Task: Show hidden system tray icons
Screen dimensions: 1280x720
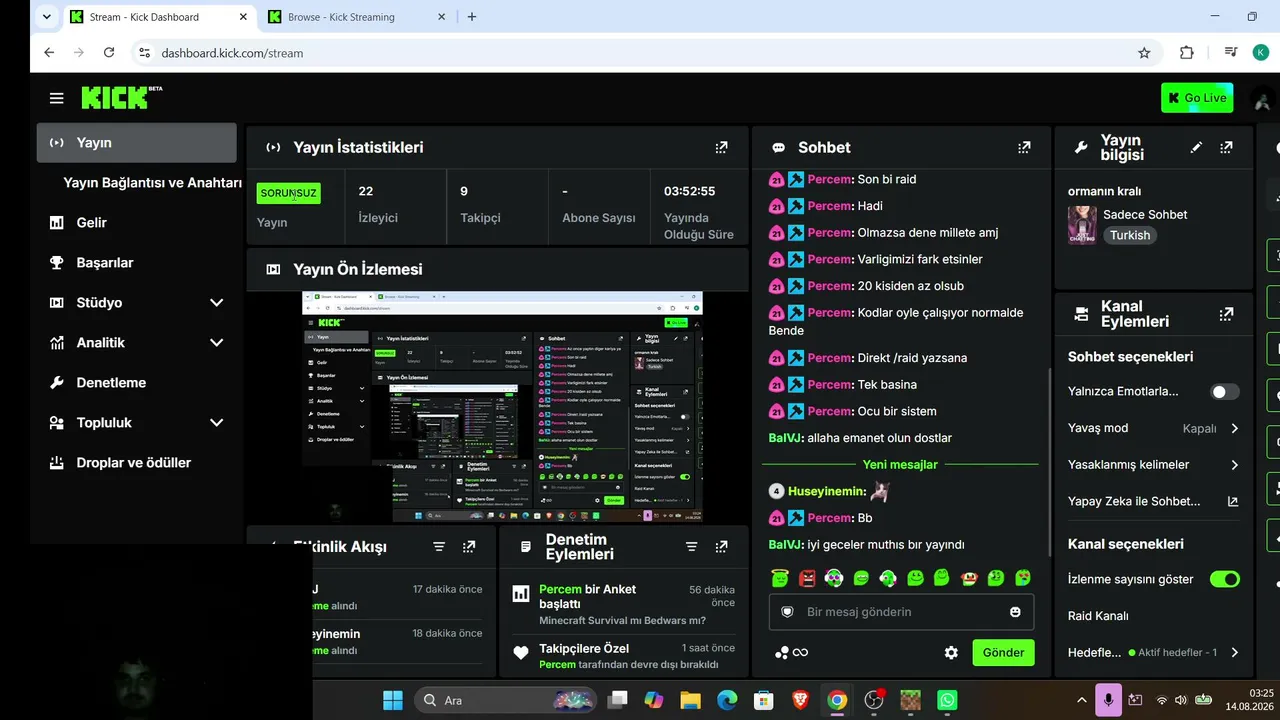Action: pyautogui.click(x=1081, y=700)
